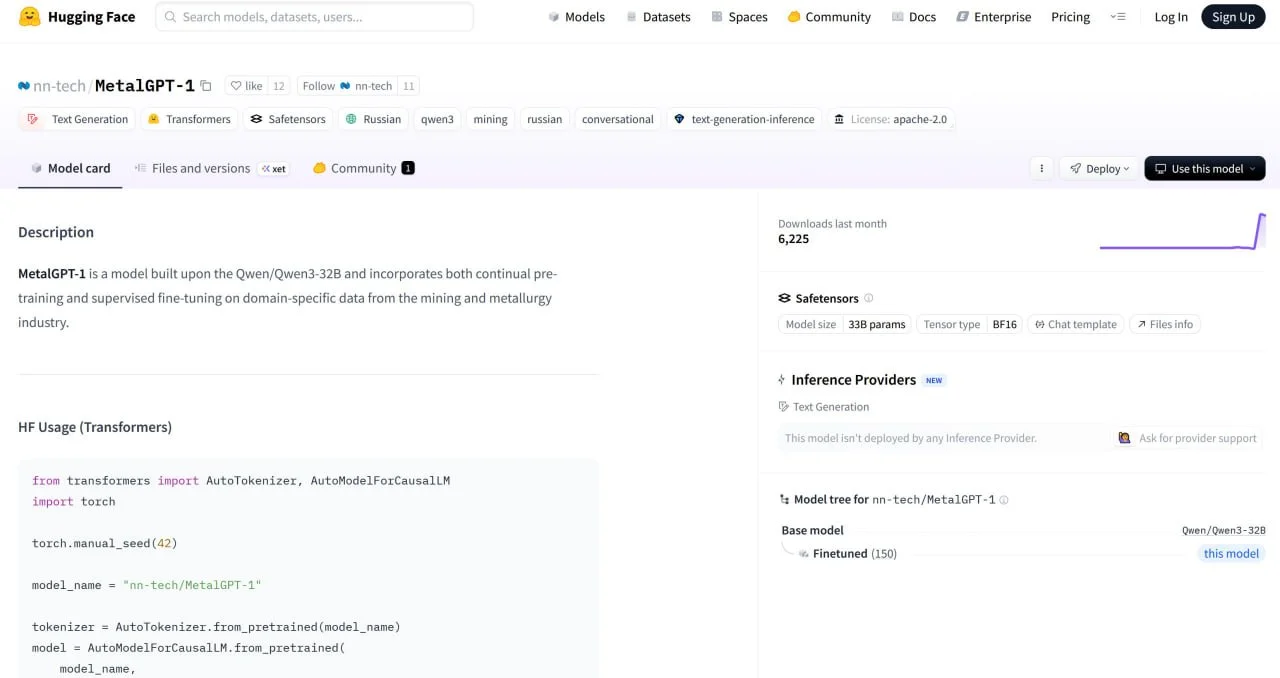Open the Use this model dropdown

point(1204,169)
